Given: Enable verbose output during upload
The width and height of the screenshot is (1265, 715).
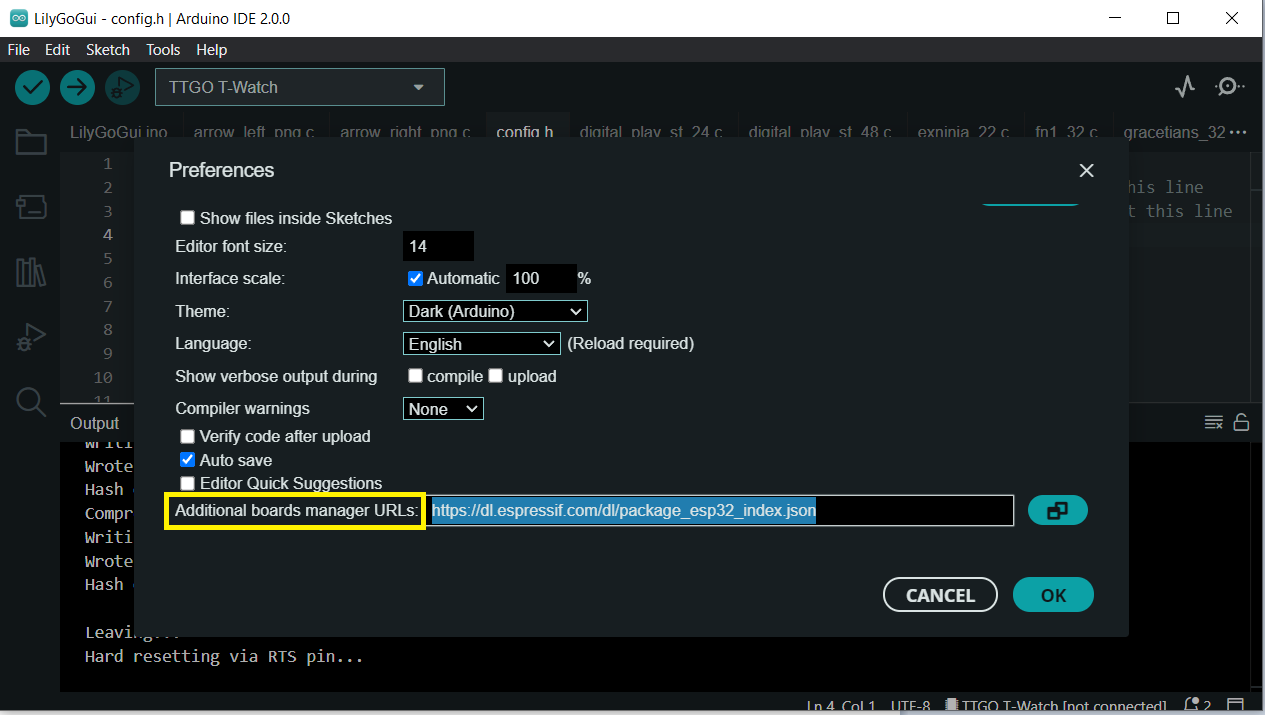Looking at the screenshot, I should (x=495, y=376).
